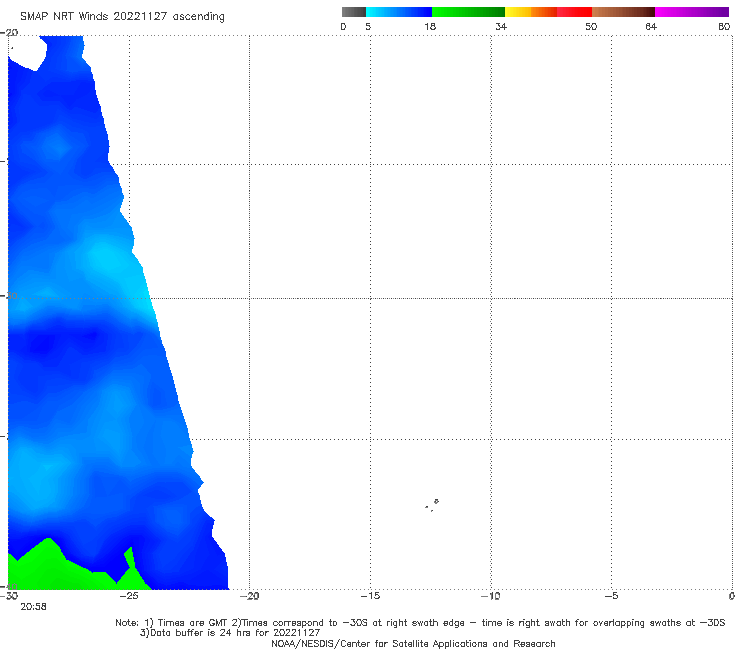Click the magenta-purple segment of the colorbar
The height and width of the screenshot is (650, 740).
692,12
